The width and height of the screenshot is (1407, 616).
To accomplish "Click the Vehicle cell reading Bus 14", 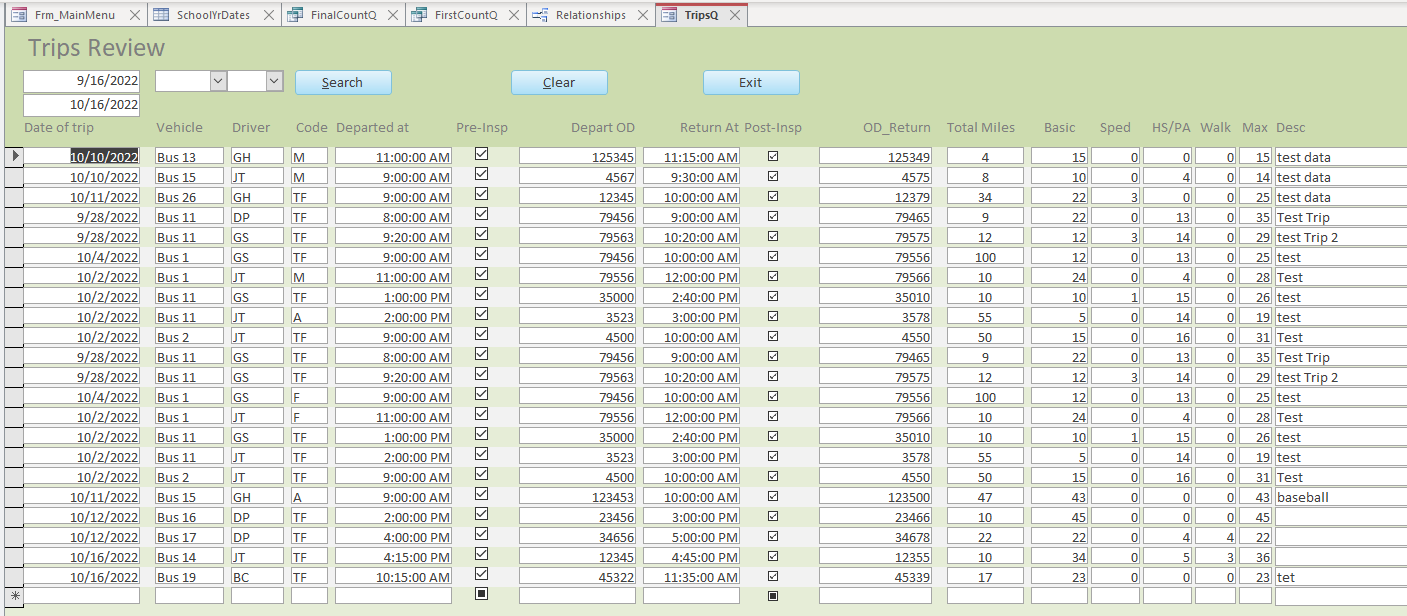I will [x=192, y=556].
